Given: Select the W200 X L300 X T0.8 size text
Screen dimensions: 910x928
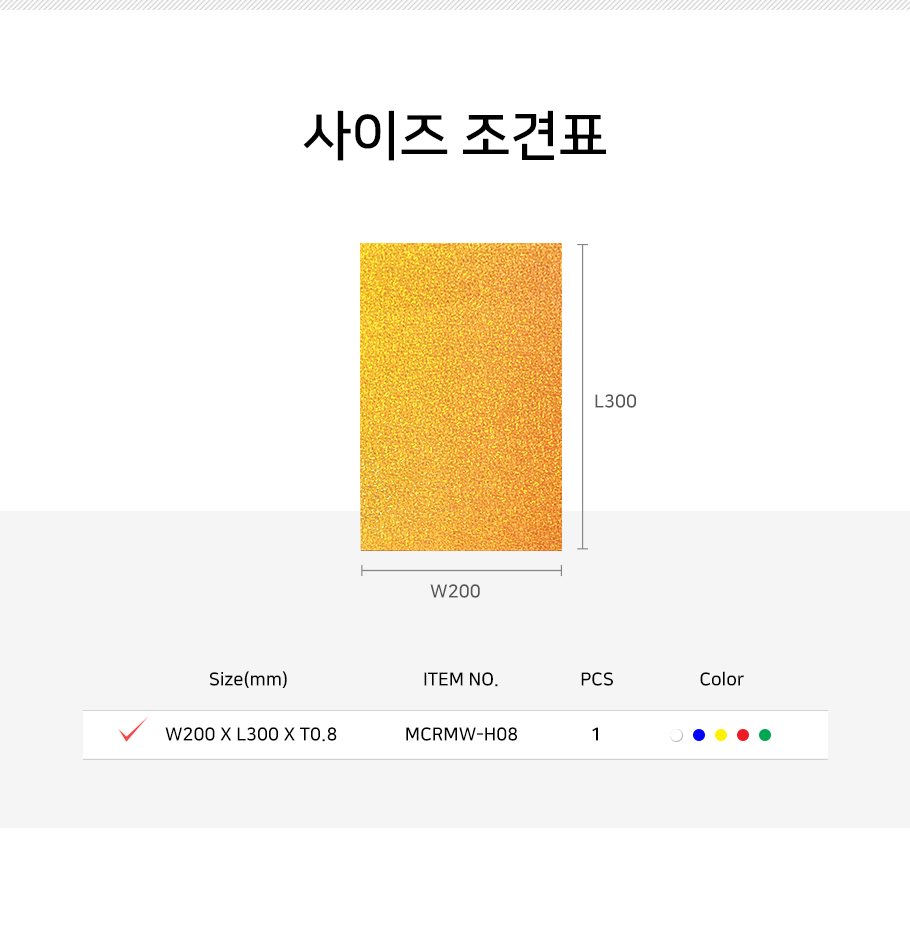Looking at the screenshot, I should (251, 735).
